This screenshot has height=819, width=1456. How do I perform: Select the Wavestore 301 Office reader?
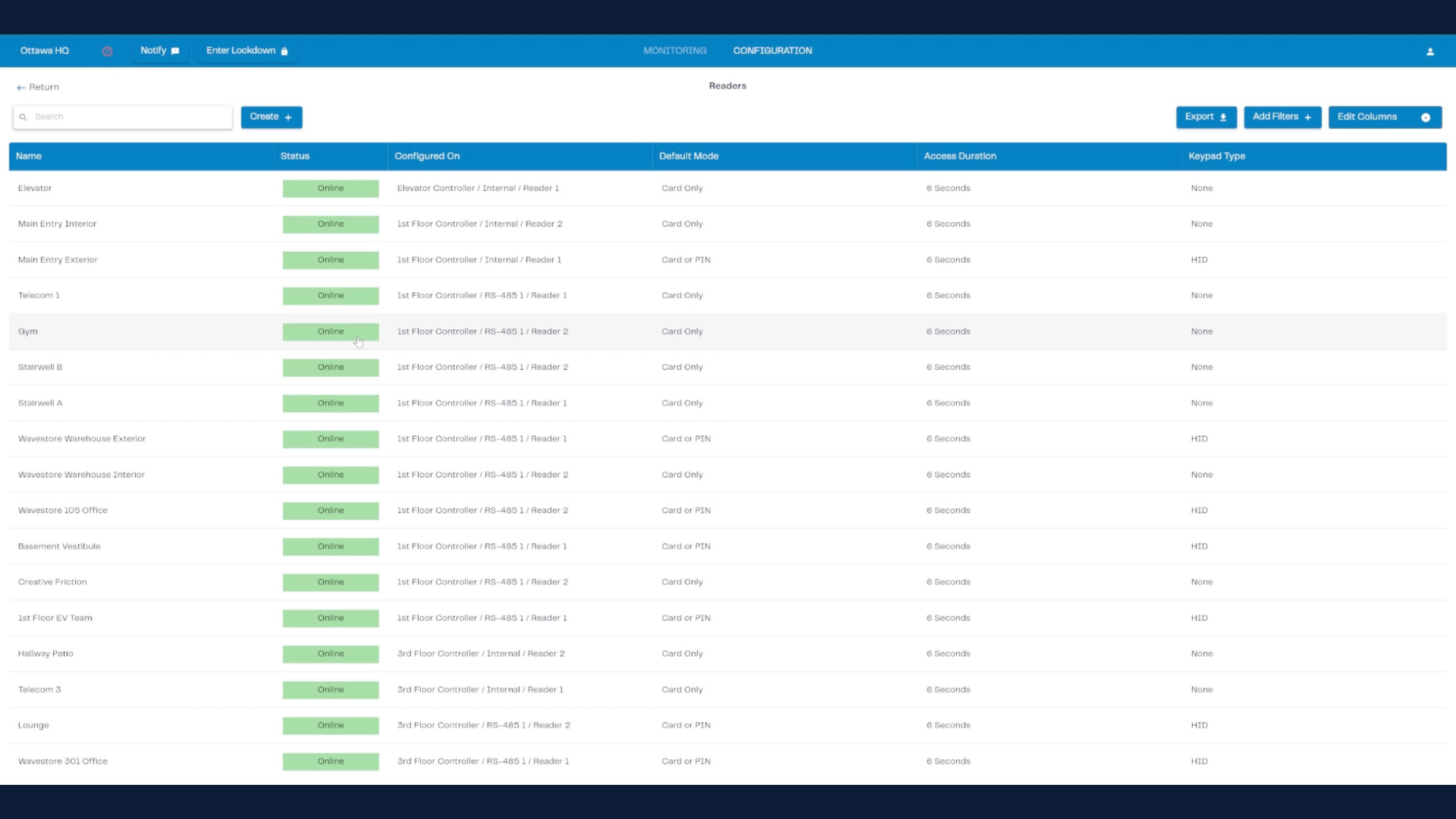tap(63, 761)
